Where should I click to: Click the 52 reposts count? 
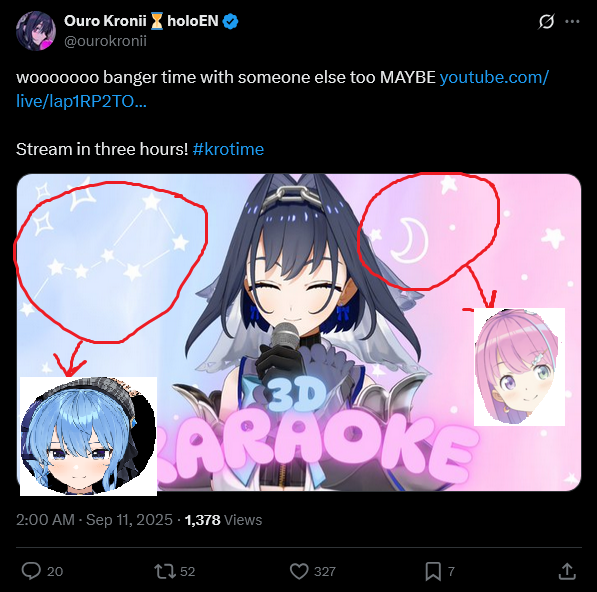pos(187,571)
